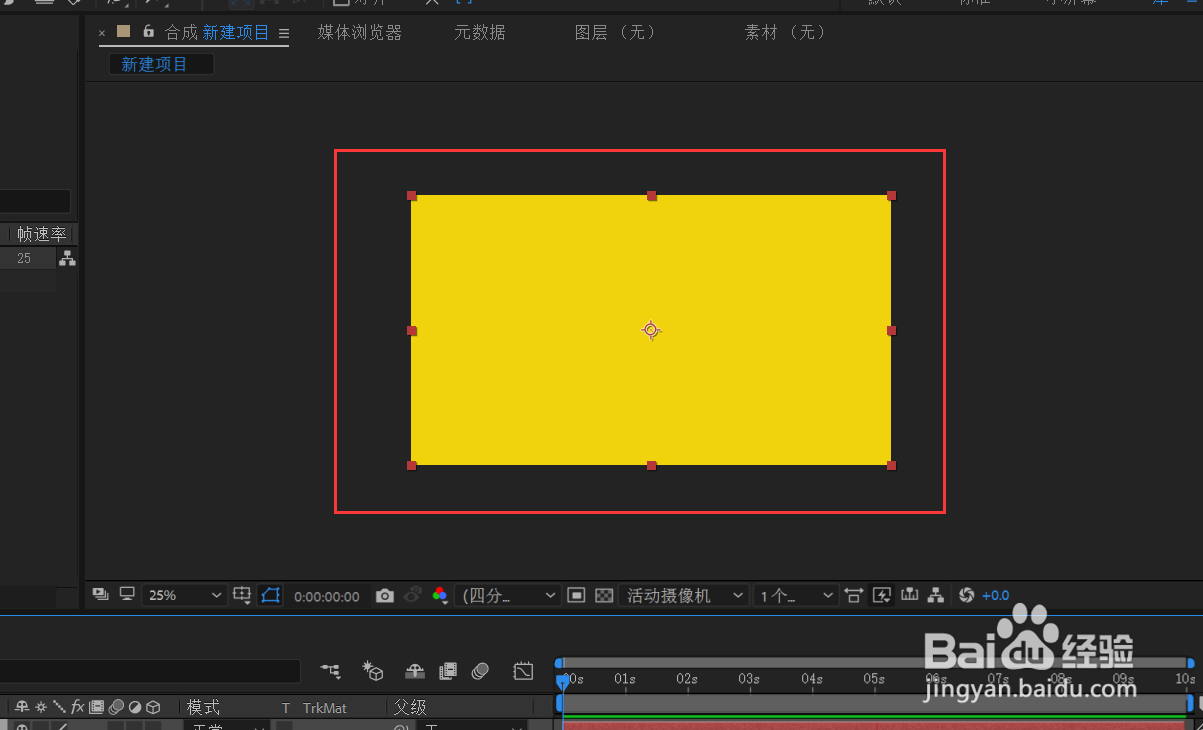Viewport: 1203px width, 730px height.
Task: Click the Fast Previews lightning icon
Action: pos(882,595)
